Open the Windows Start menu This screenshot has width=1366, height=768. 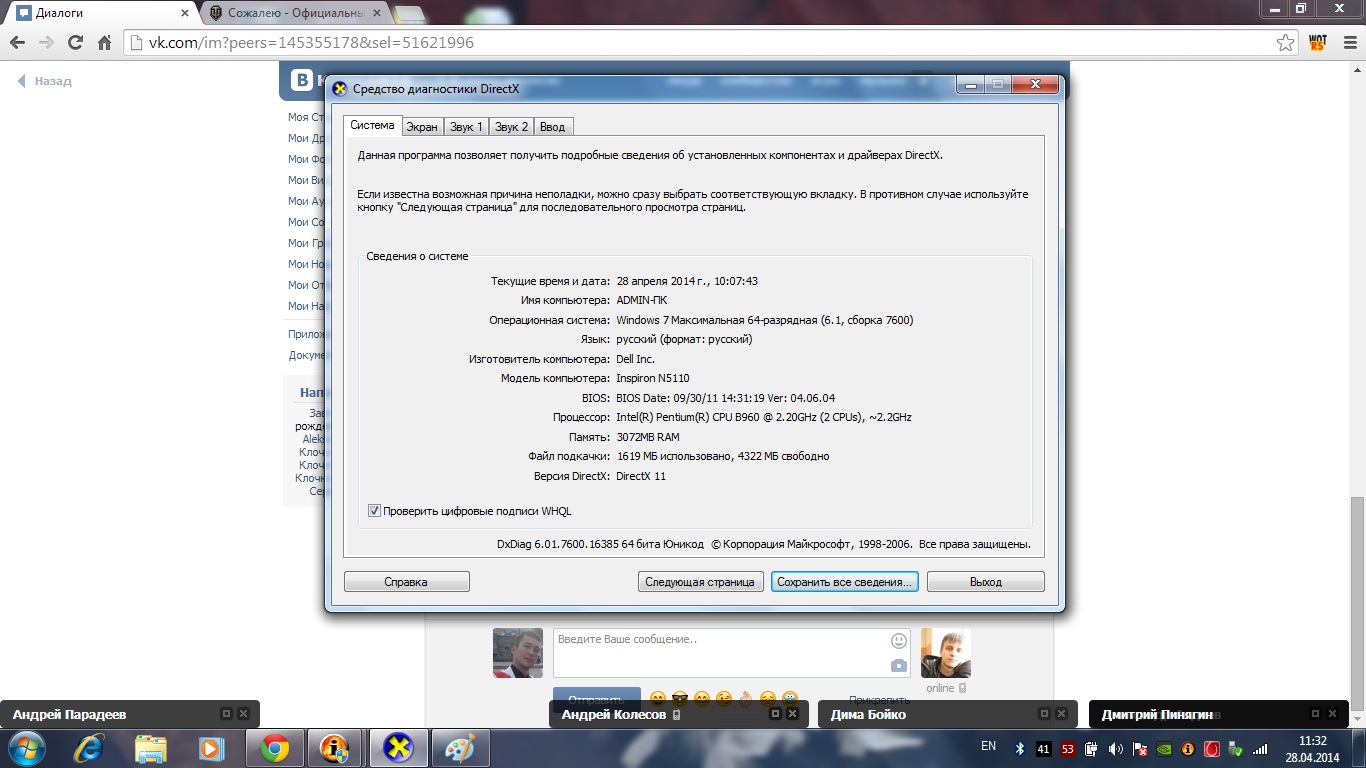coord(26,748)
